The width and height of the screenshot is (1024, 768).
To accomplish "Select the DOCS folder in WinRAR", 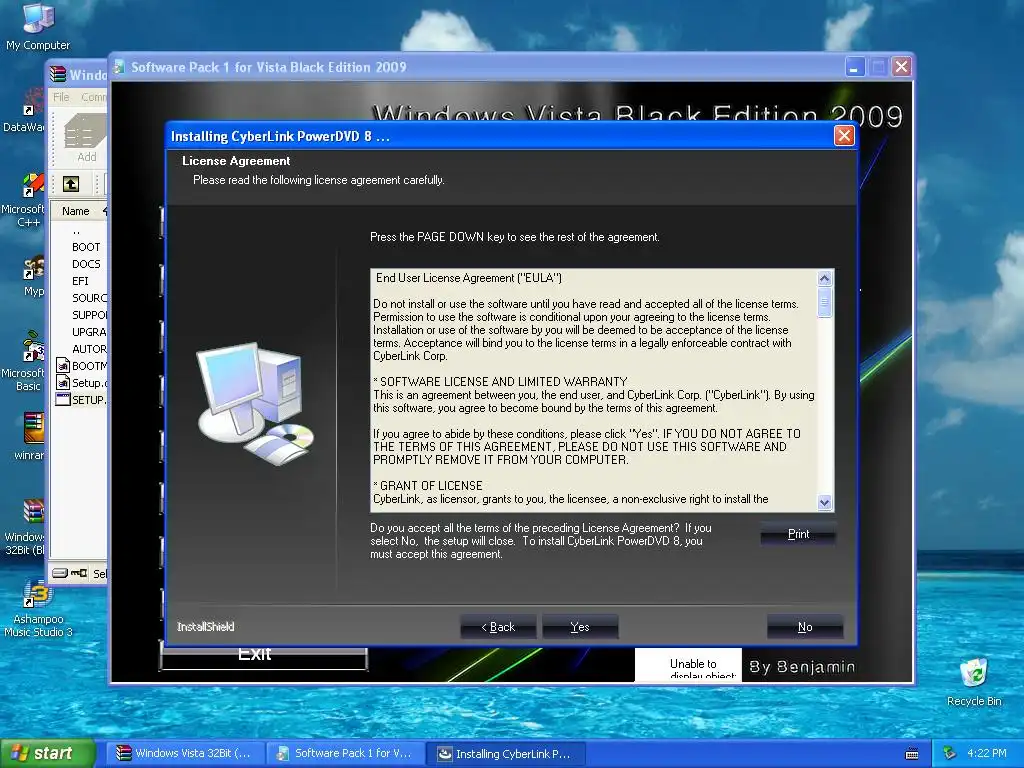I will click(86, 264).
